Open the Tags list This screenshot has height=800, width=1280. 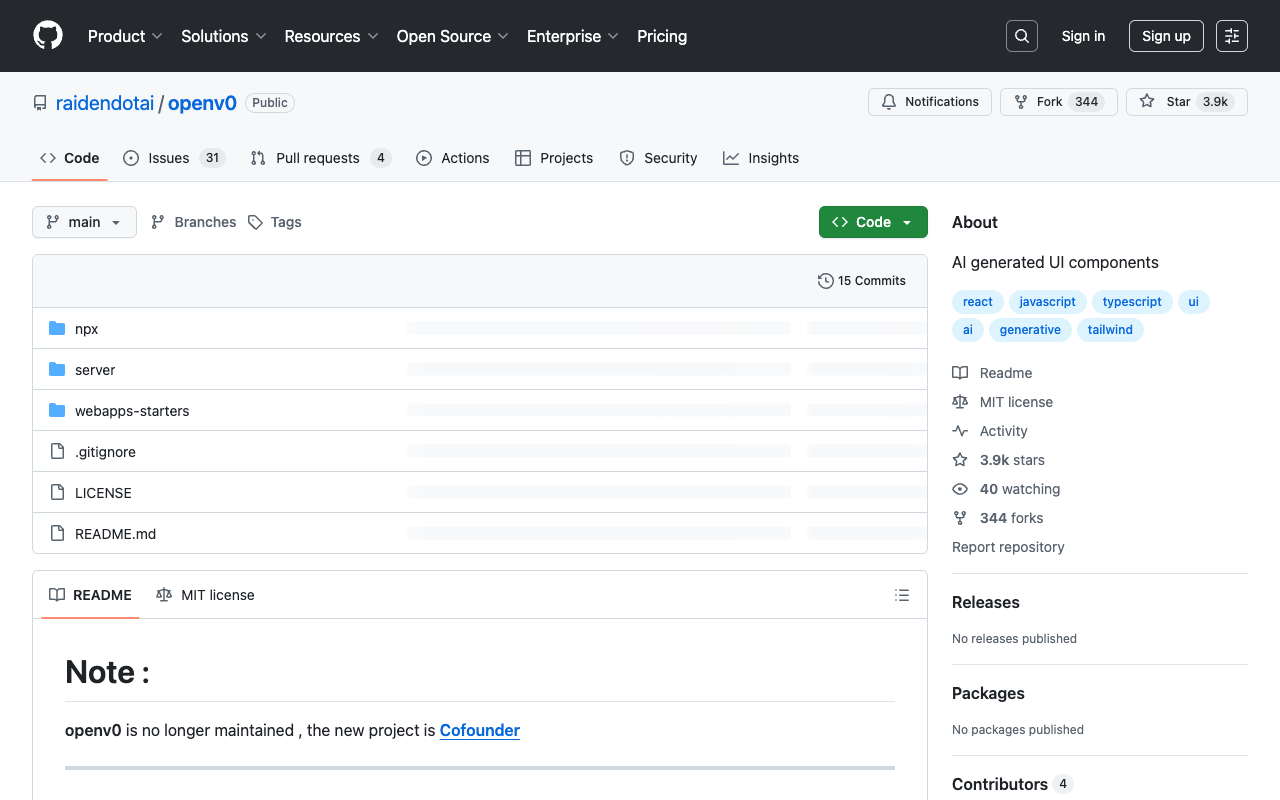pos(274,222)
